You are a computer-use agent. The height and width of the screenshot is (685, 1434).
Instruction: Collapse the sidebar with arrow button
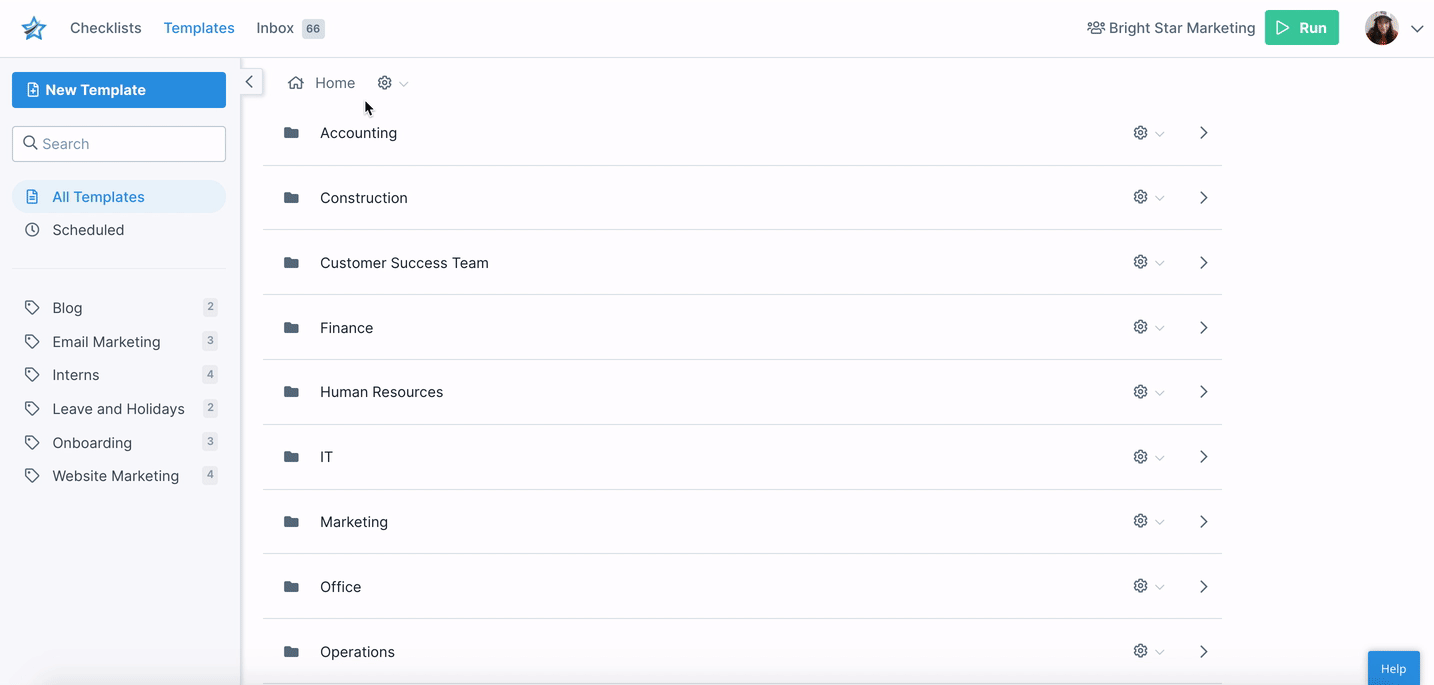(x=249, y=82)
